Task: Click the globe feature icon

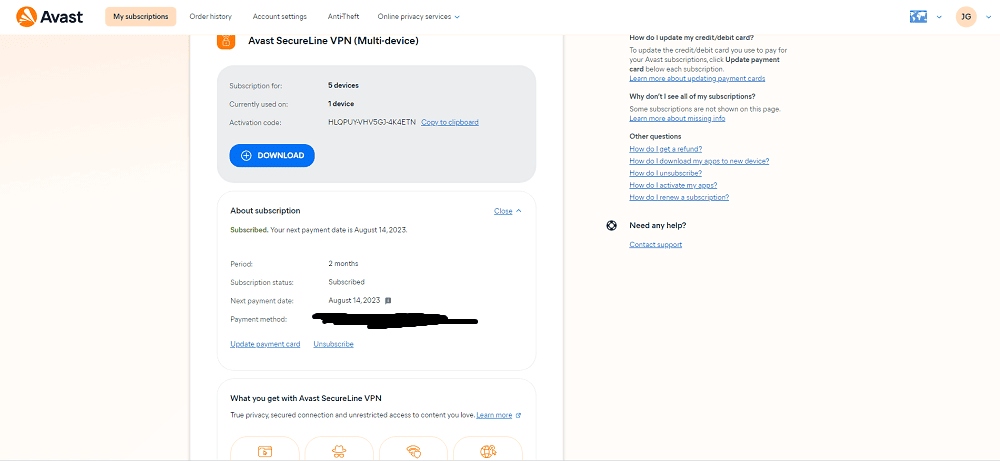Action: point(488,451)
